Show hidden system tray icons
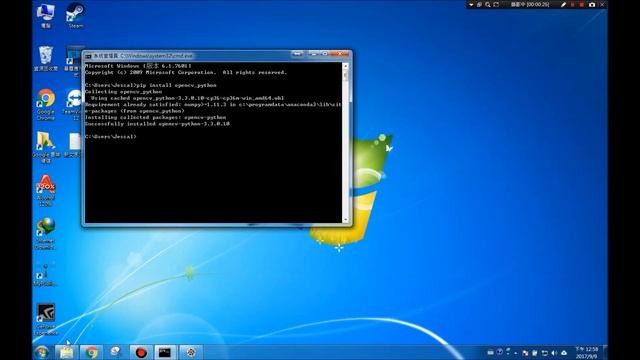The image size is (640, 360). (x=516, y=353)
